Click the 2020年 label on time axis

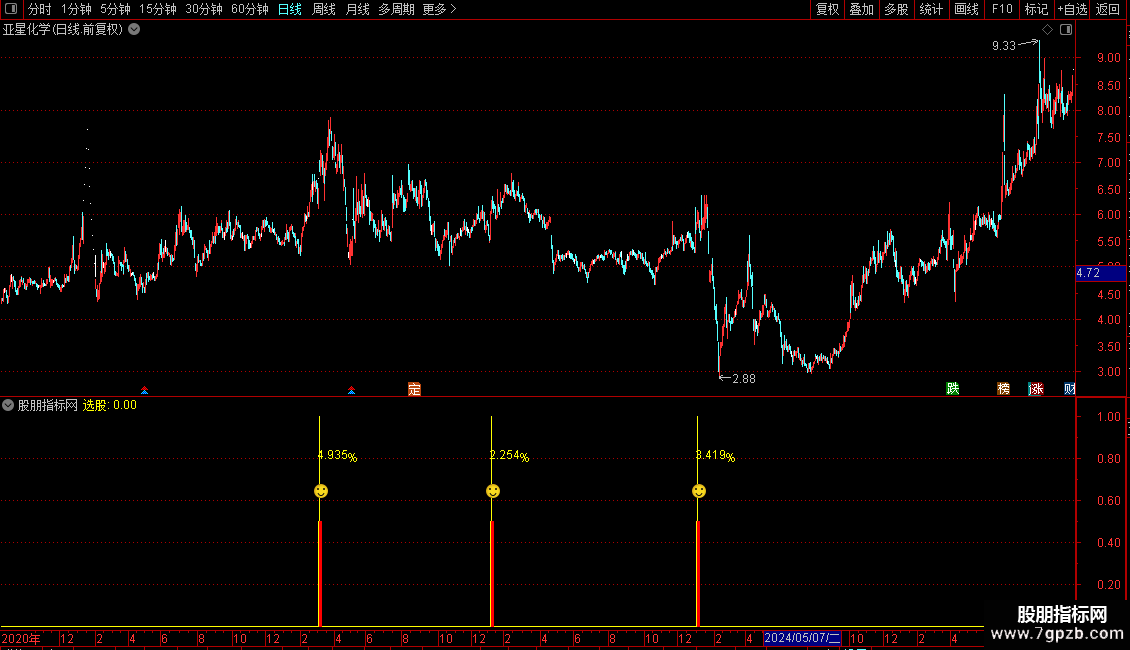[x=21, y=638]
